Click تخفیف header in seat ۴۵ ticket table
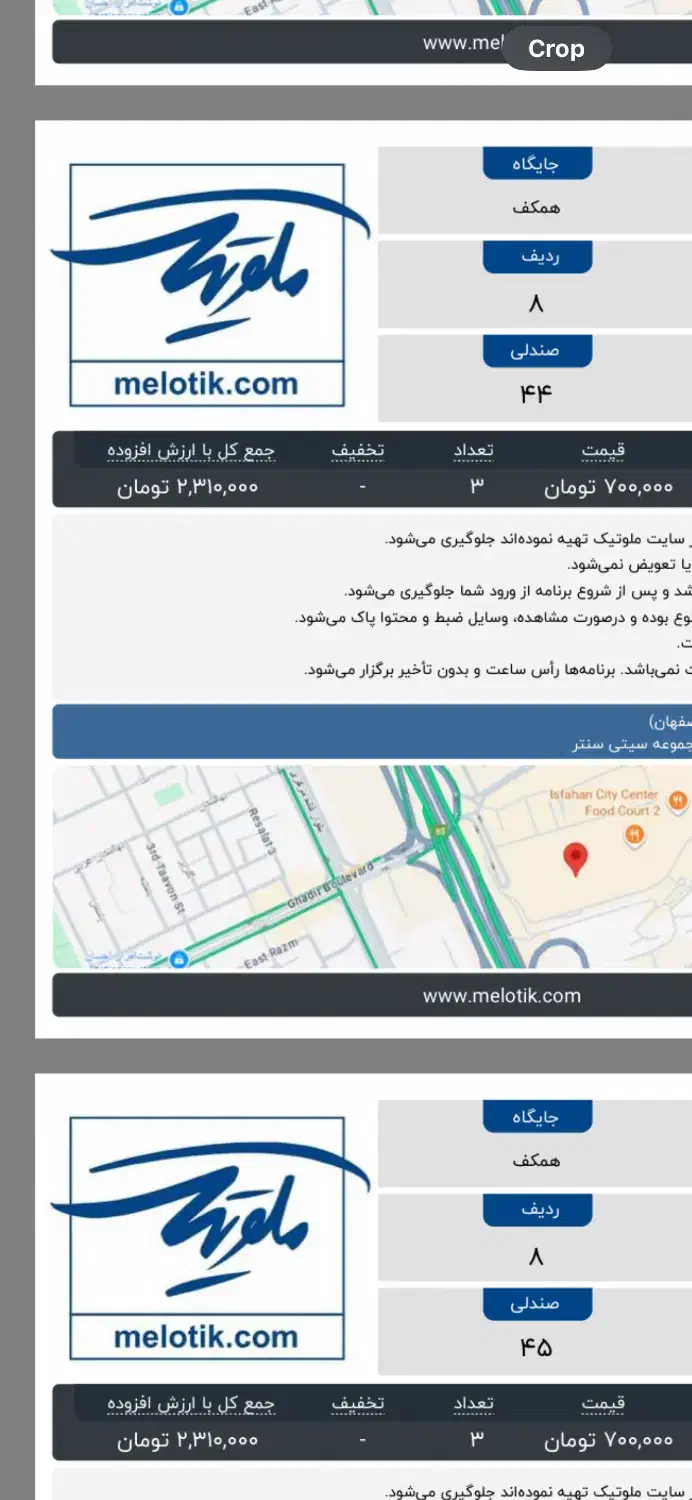Viewport: 692px width, 1500px height. click(x=358, y=1404)
